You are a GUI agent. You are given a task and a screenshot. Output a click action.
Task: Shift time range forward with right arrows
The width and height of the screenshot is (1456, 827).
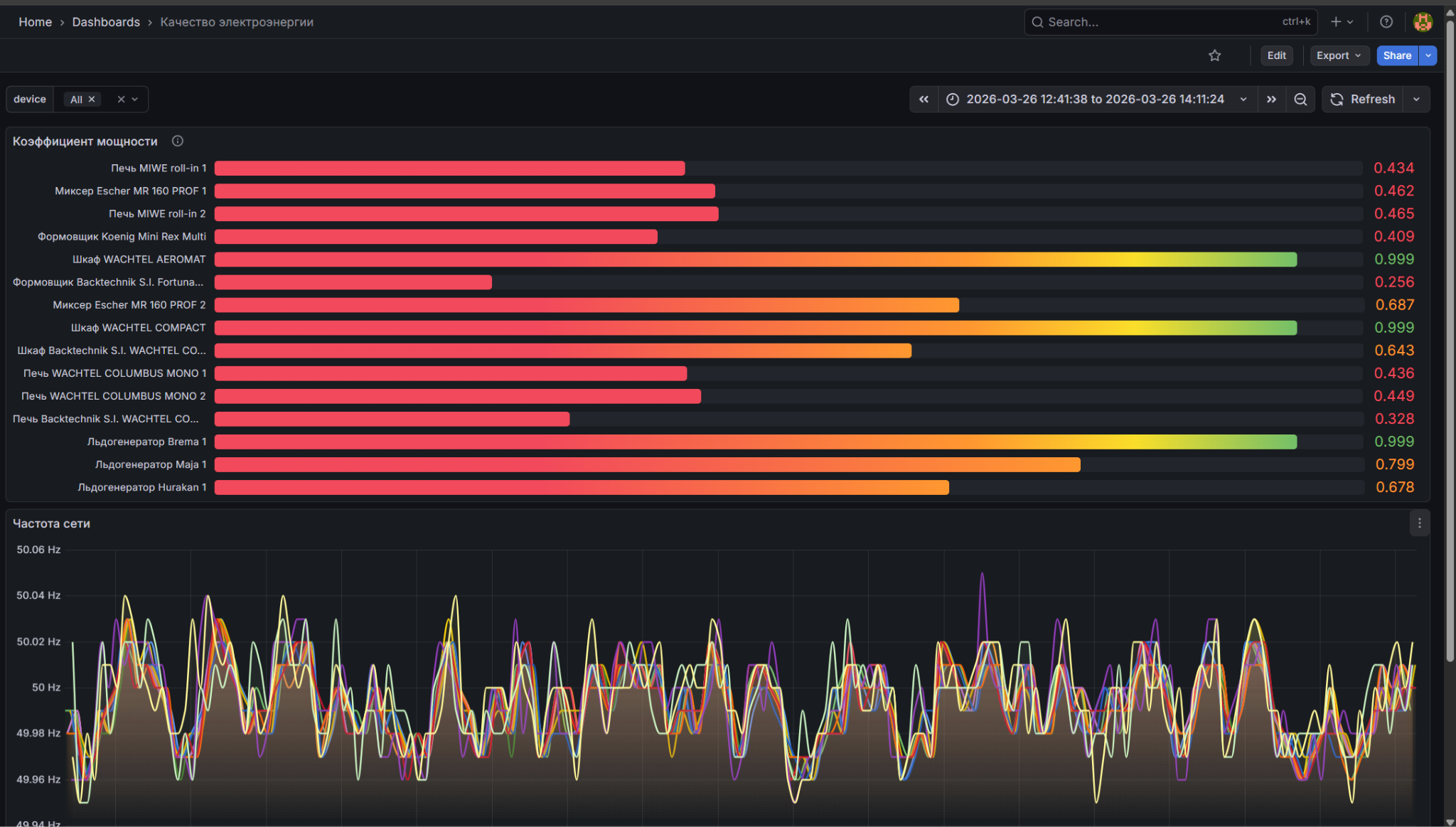click(1271, 100)
